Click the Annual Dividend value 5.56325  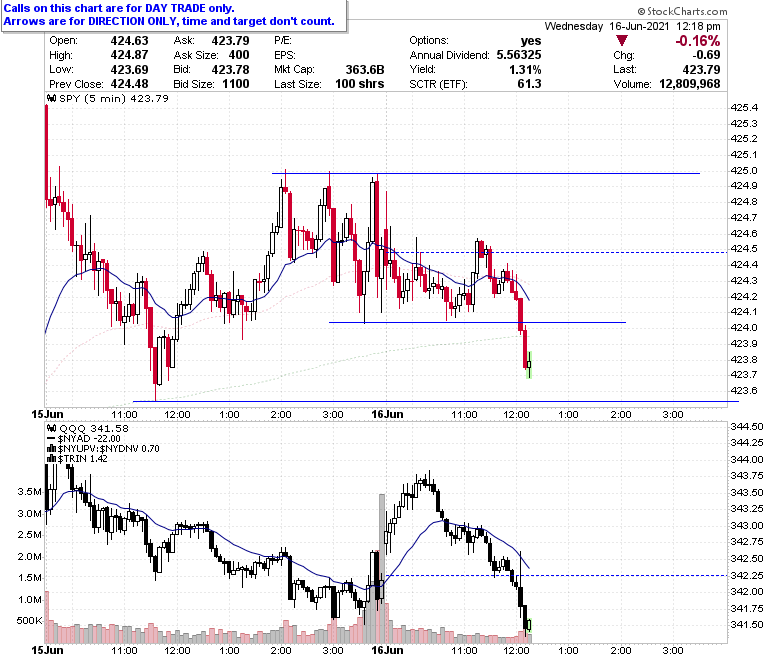coord(519,55)
